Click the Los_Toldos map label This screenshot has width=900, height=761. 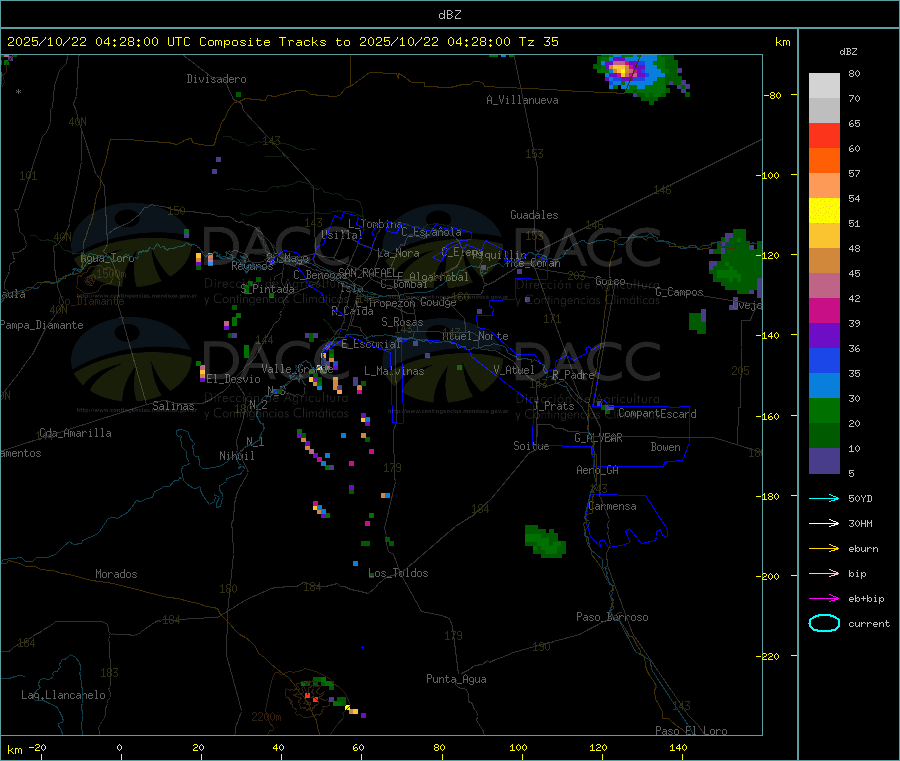[x=398, y=573]
